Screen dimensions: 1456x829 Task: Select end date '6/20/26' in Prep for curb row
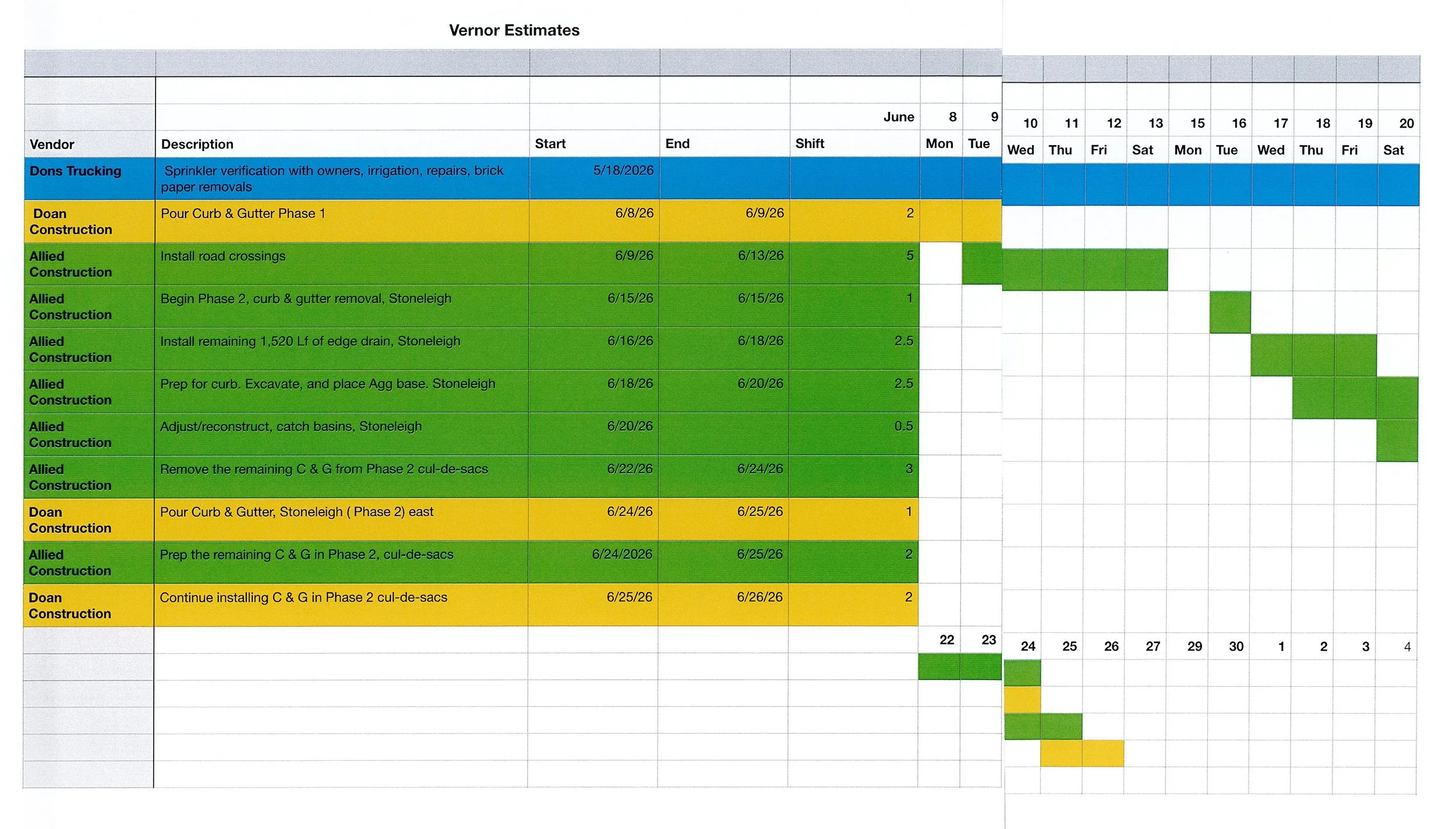(760, 384)
